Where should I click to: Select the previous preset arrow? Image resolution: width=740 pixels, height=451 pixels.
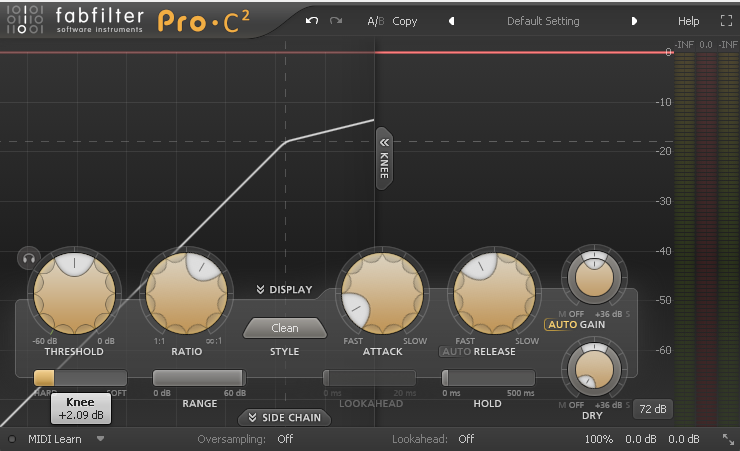pyautogui.click(x=451, y=21)
